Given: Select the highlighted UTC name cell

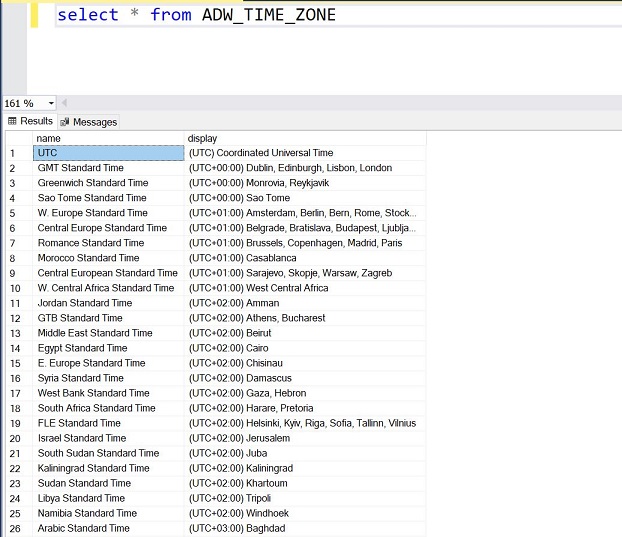Looking at the screenshot, I should click(109, 153).
